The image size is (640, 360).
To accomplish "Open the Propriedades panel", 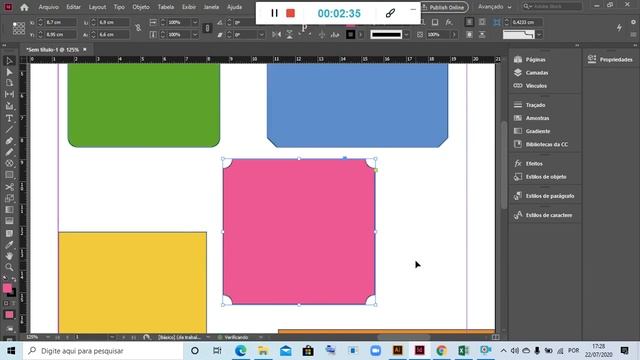I will 610,60.
